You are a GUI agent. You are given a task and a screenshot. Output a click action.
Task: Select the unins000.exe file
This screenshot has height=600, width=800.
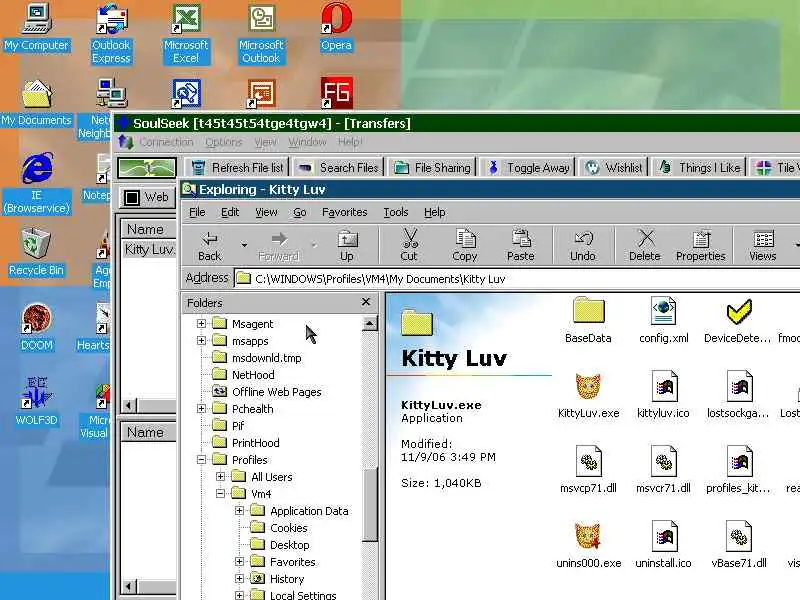(x=588, y=545)
